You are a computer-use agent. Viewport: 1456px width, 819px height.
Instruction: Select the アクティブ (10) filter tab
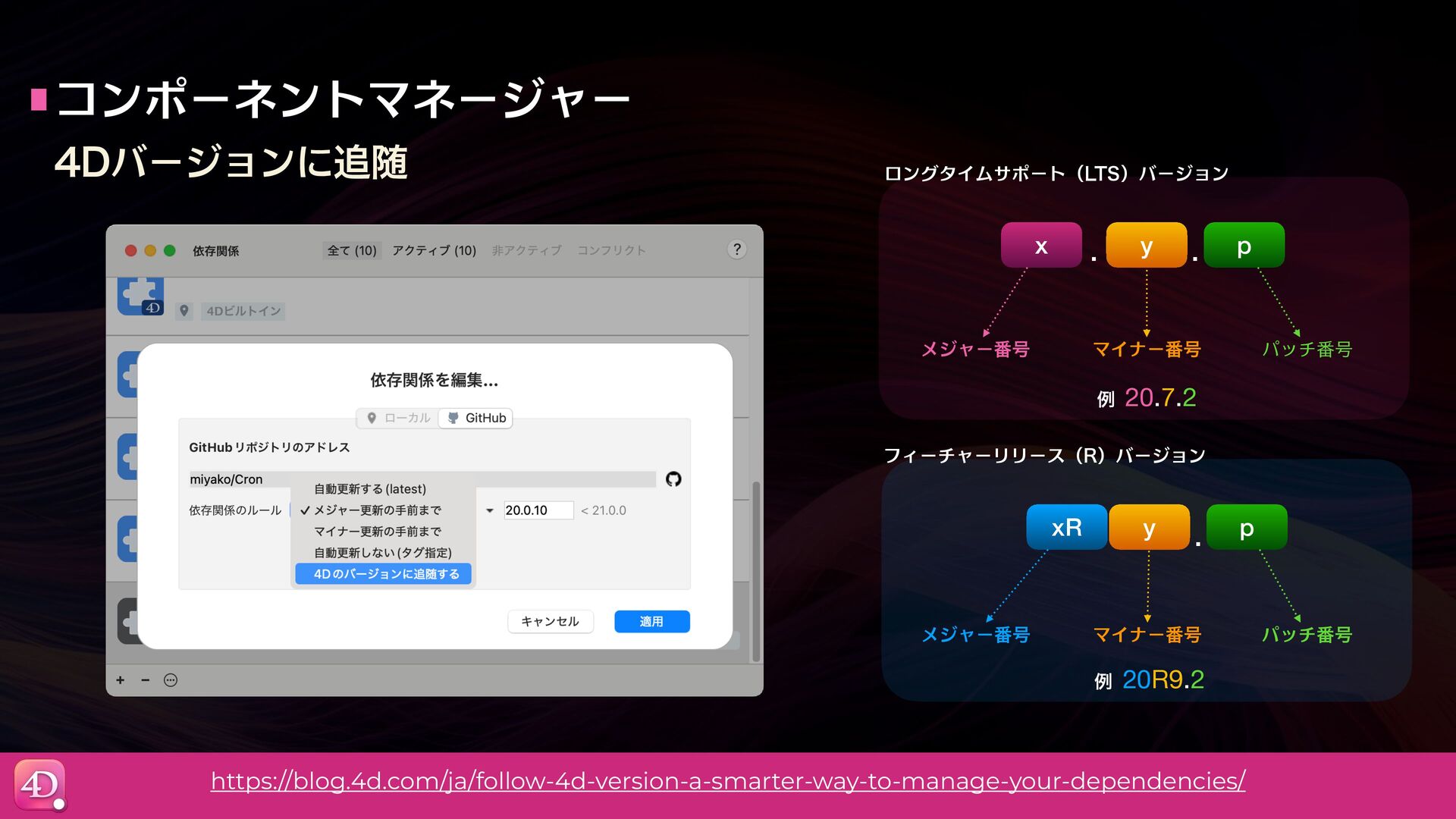pos(434,250)
